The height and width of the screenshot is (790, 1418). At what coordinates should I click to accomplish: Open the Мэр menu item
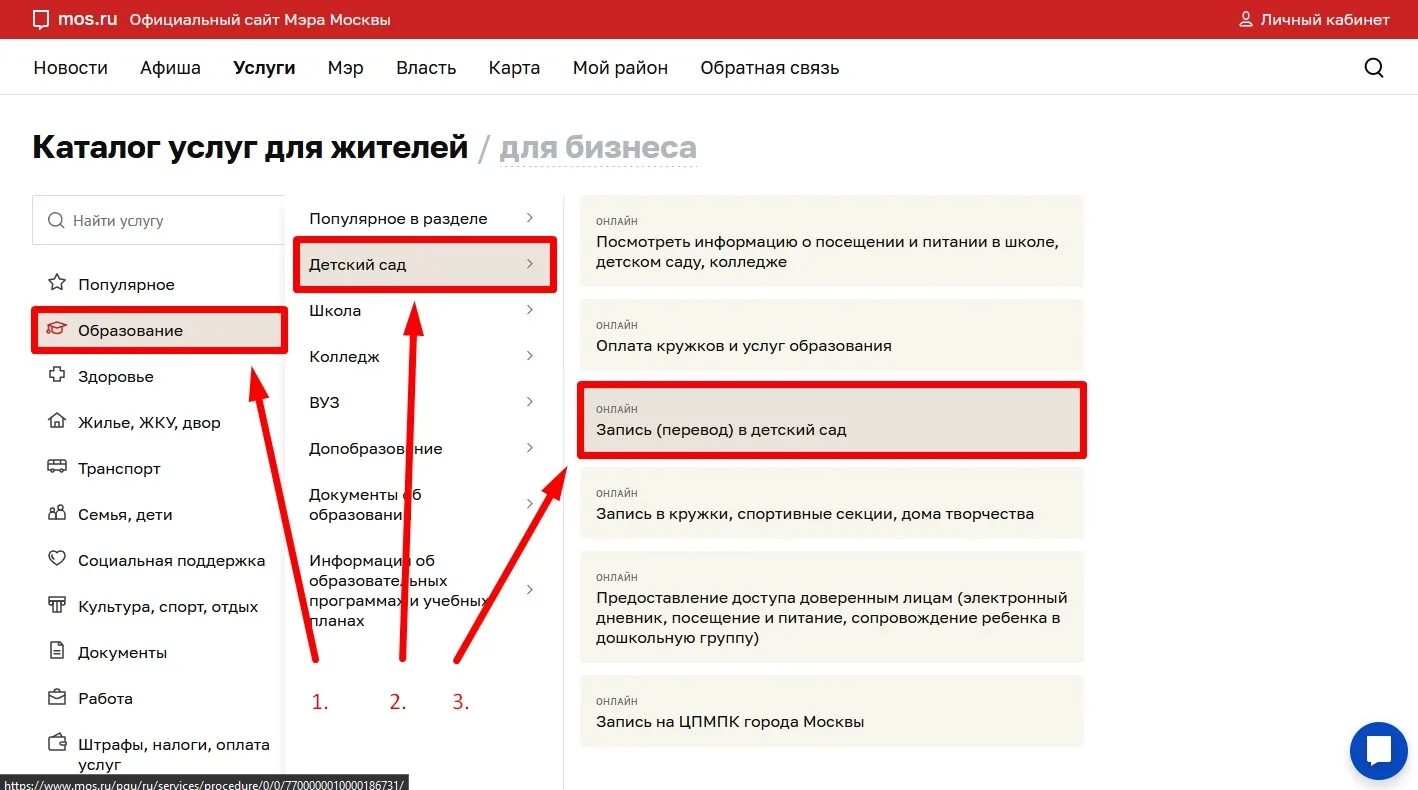pos(346,68)
